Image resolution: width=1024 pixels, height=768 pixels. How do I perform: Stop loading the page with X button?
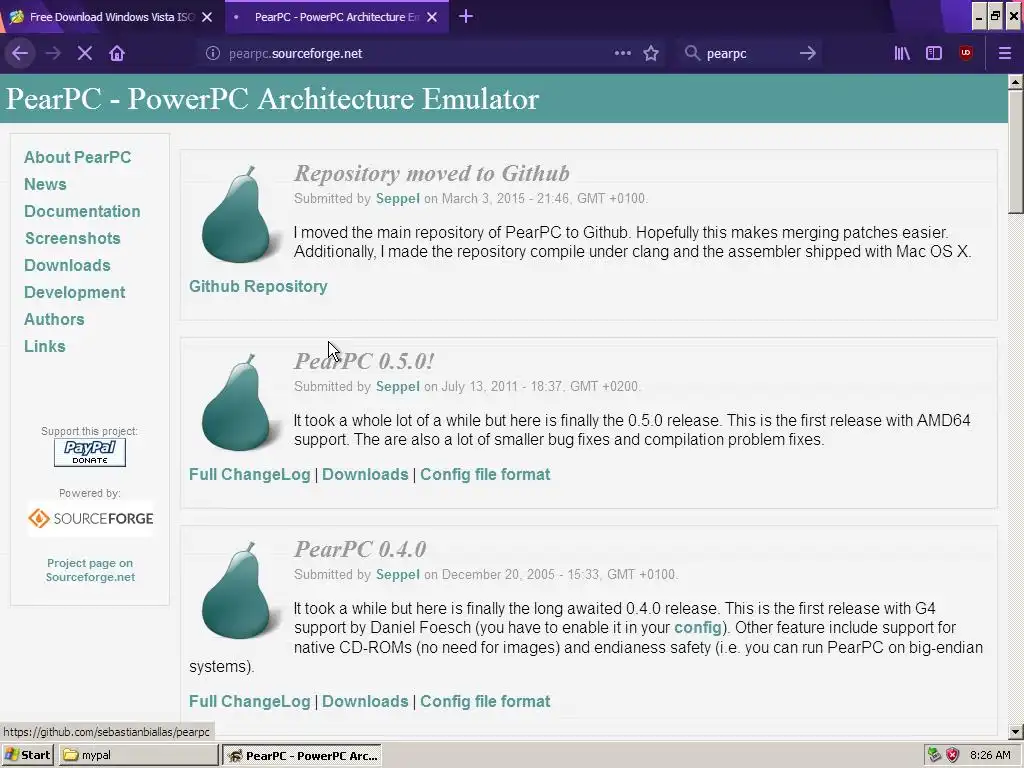[x=85, y=54]
